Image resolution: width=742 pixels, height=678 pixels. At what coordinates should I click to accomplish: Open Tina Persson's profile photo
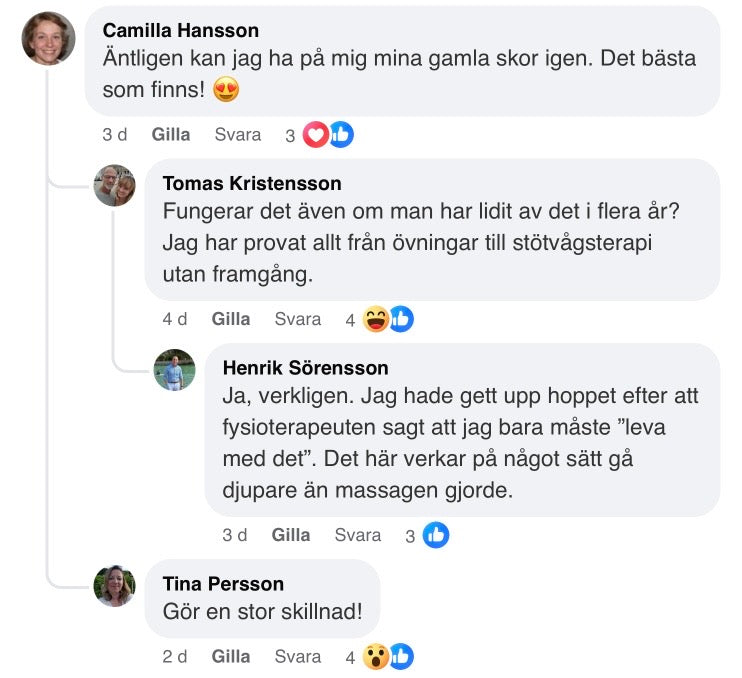[114, 585]
